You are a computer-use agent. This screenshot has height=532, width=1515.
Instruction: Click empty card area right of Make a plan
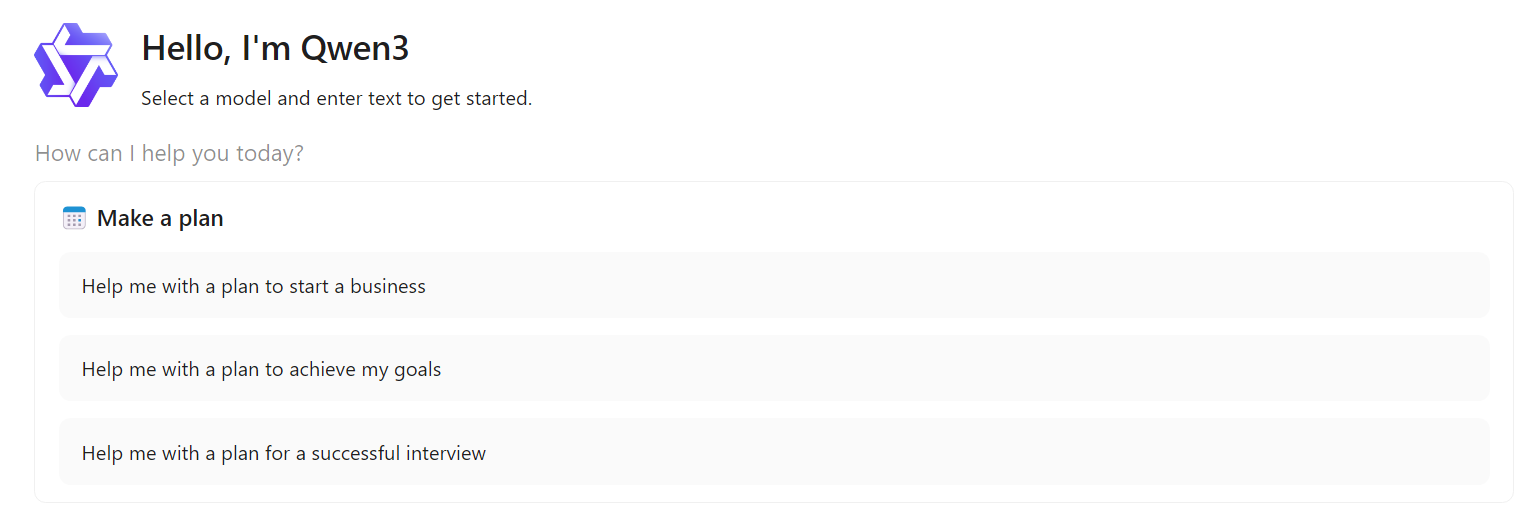click(860, 218)
